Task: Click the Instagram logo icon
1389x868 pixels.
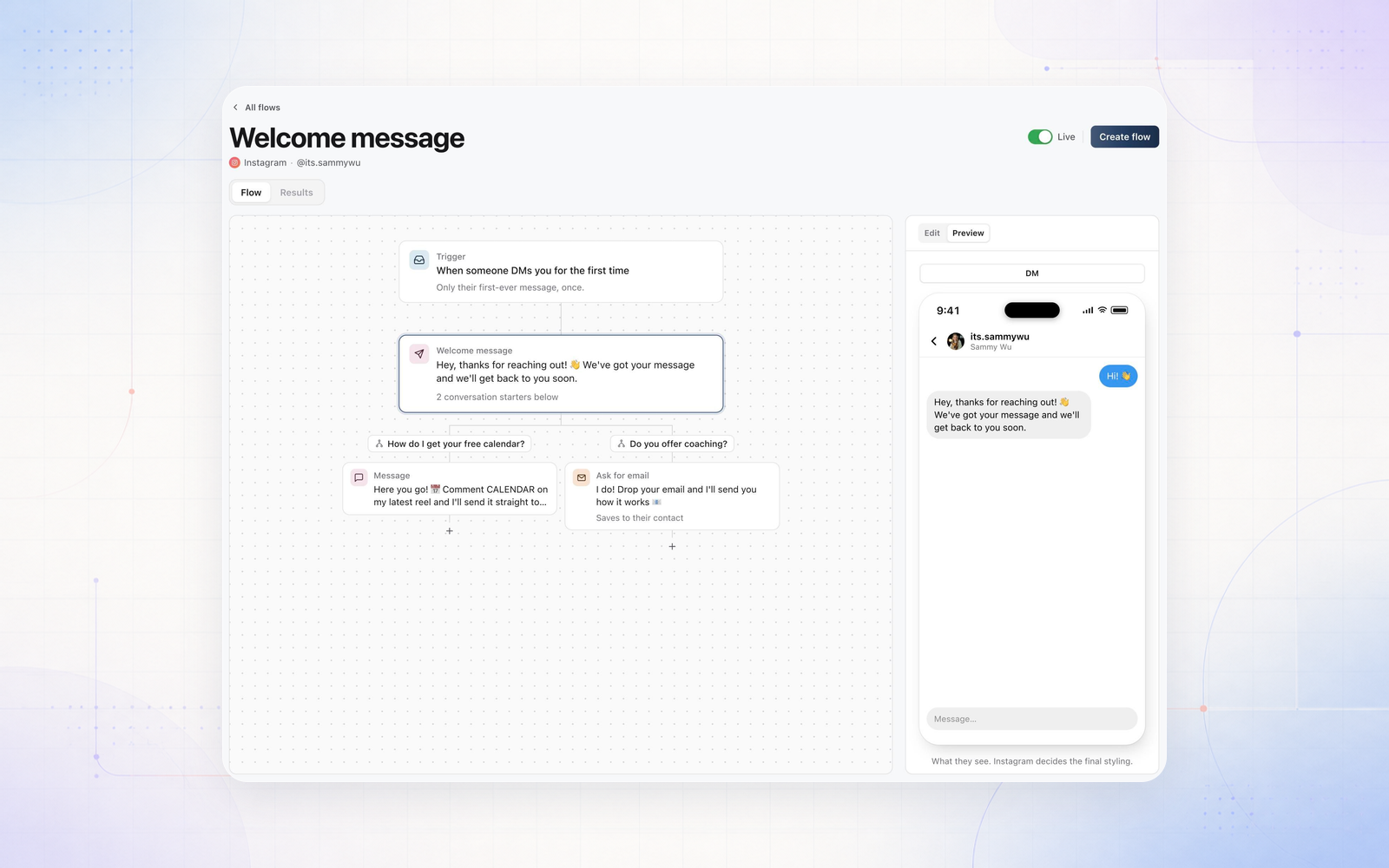Action: (x=234, y=162)
